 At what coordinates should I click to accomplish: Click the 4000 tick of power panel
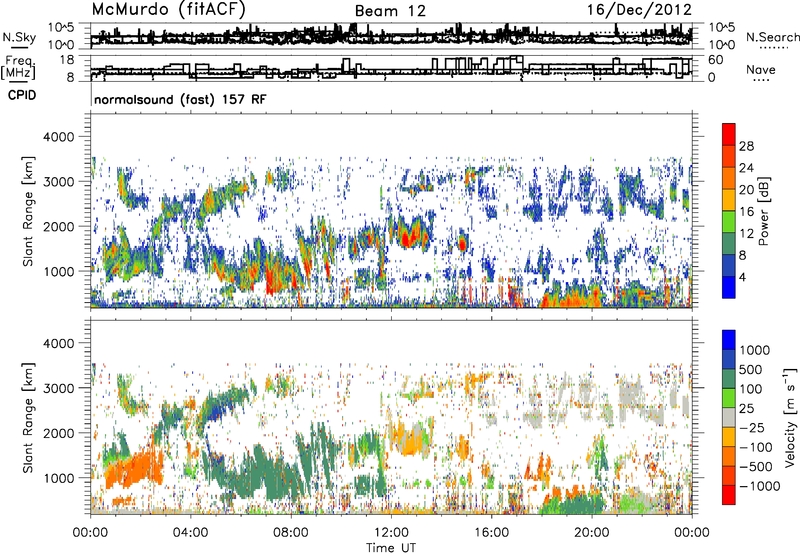click(x=58, y=137)
